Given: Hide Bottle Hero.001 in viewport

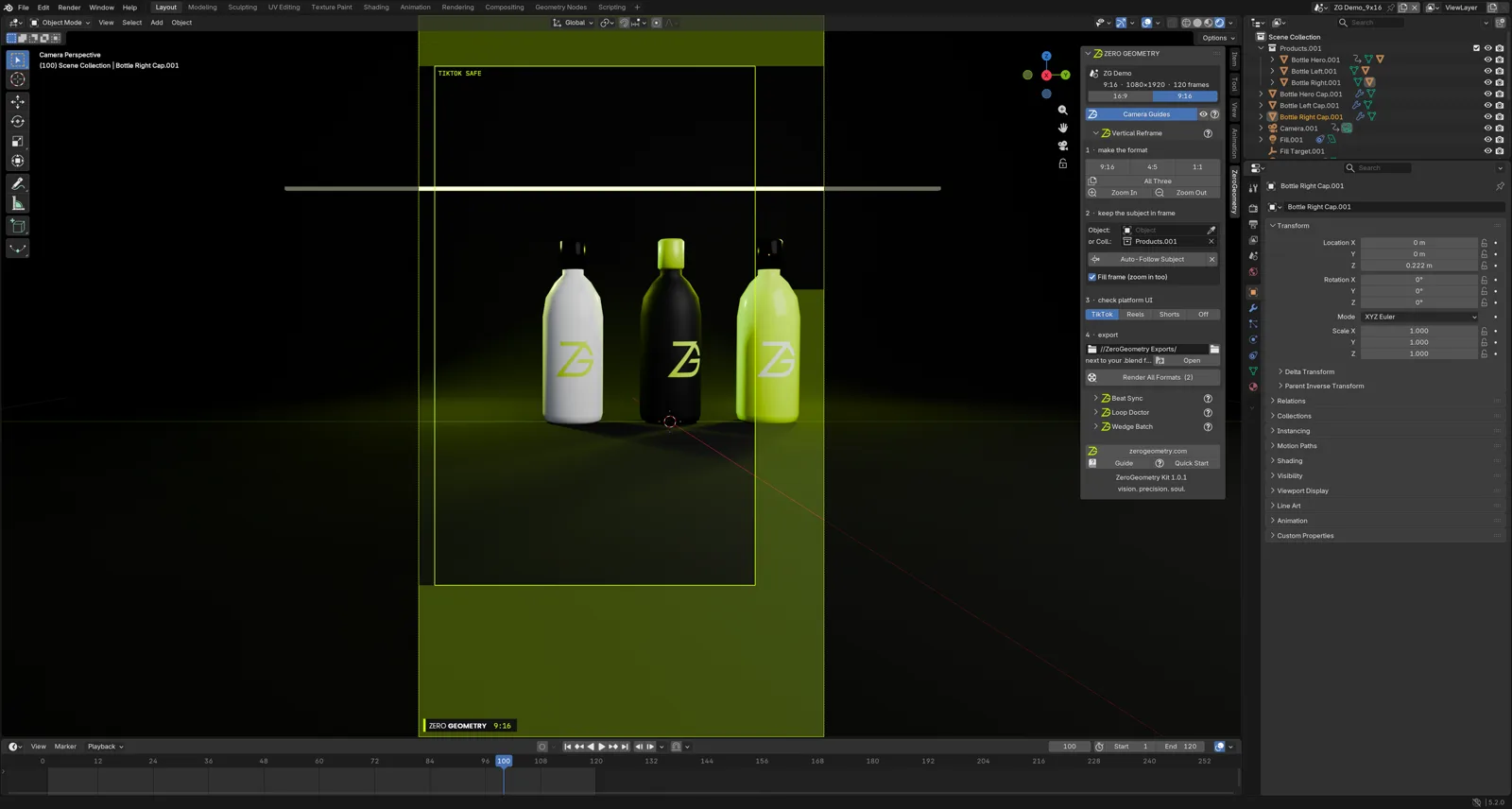Looking at the screenshot, I should pos(1487,60).
